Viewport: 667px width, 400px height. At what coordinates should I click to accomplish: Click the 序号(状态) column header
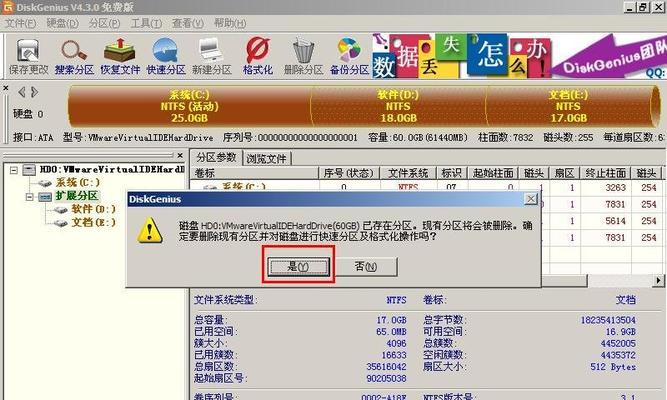pos(349,173)
